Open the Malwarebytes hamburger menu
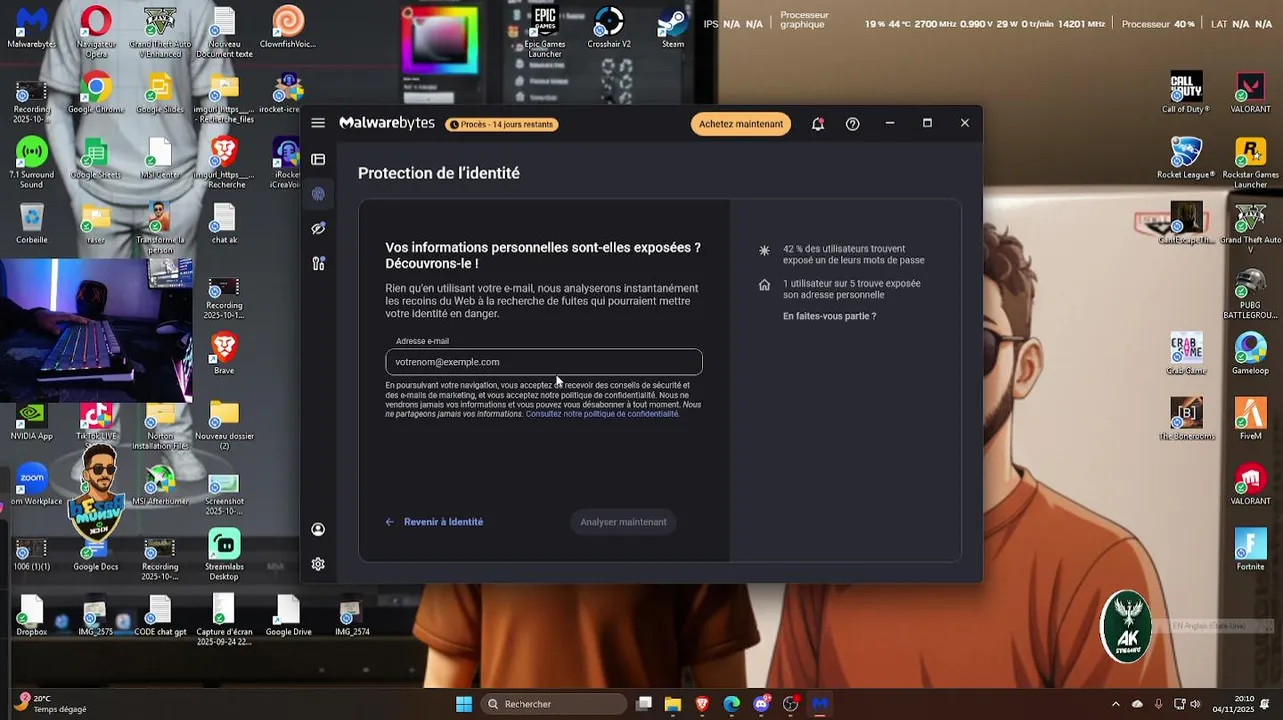The height and width of the screenshot is (720, 1283). 318,123
